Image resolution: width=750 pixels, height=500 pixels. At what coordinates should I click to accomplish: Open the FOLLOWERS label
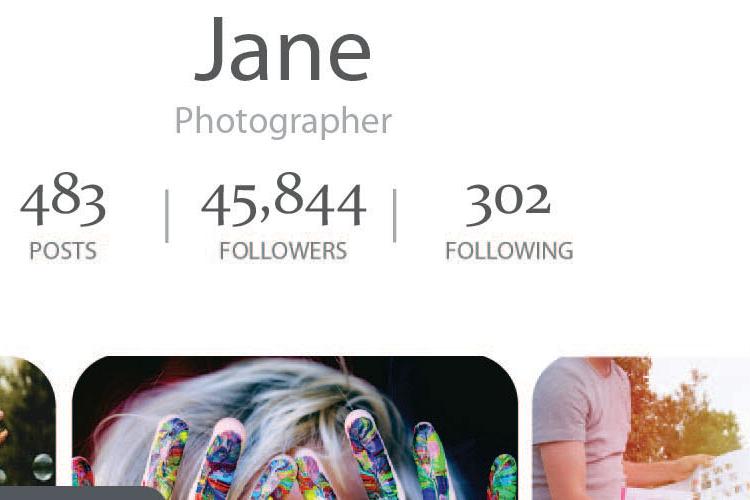(283, 251)
